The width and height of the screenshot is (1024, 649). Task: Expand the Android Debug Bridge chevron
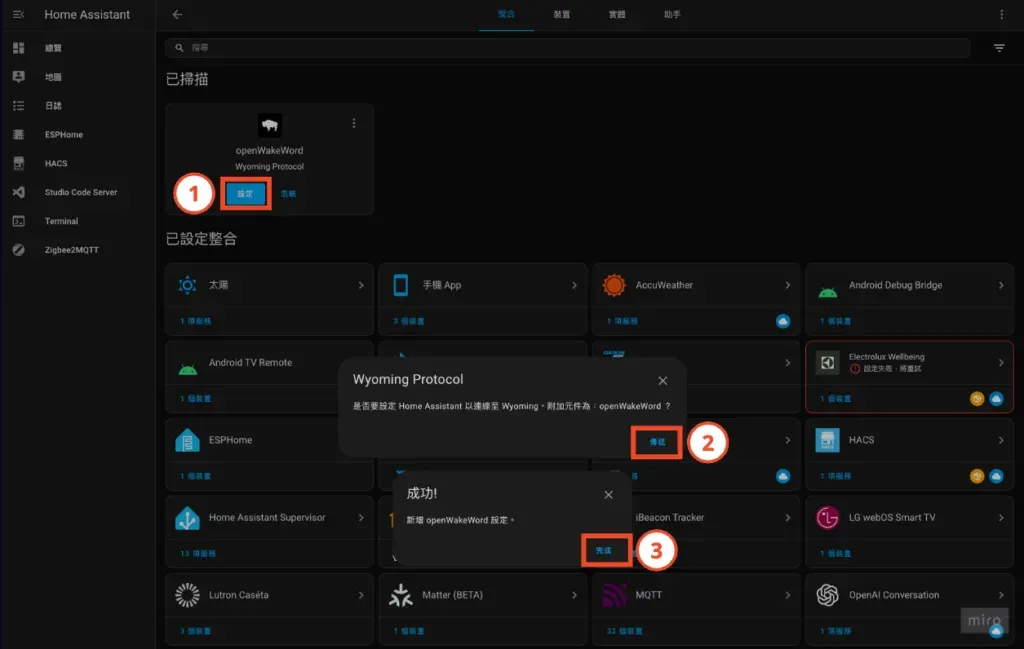pos(1001,285)
